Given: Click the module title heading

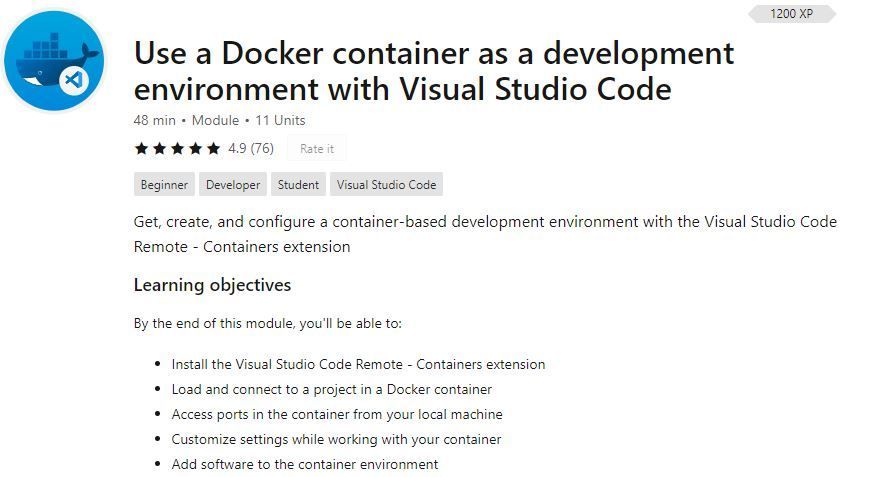Looking at the screenshot, I should (434, 71).
